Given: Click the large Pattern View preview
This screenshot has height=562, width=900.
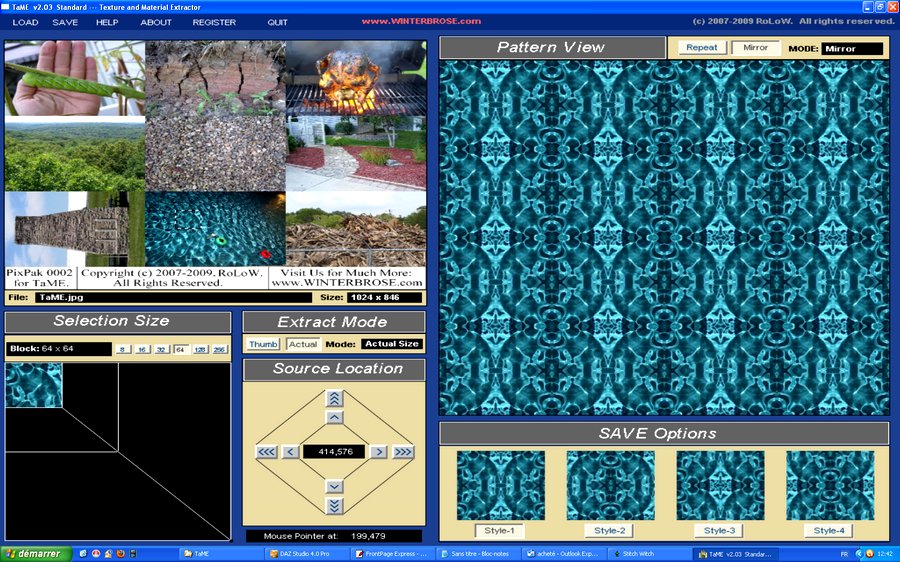Looking at the screenshot, I should click(x=664, y=238).
